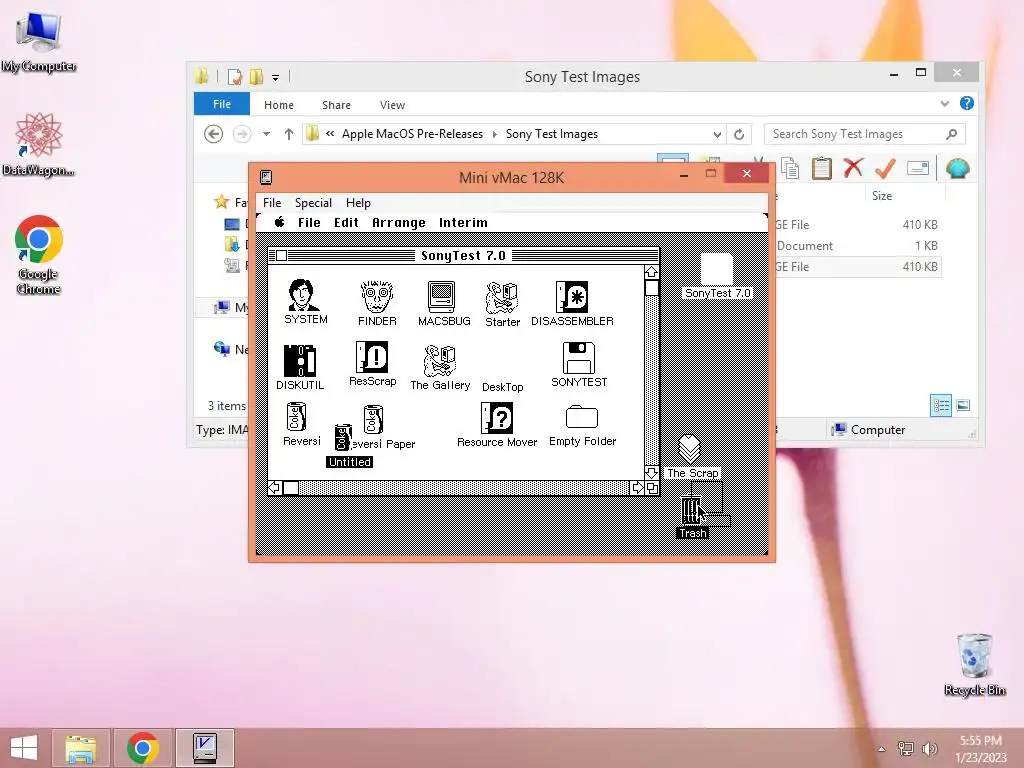The height and width of the screenshot is (768, 1024).
Task: Select the Resource Mover icon
Action: 496,417
